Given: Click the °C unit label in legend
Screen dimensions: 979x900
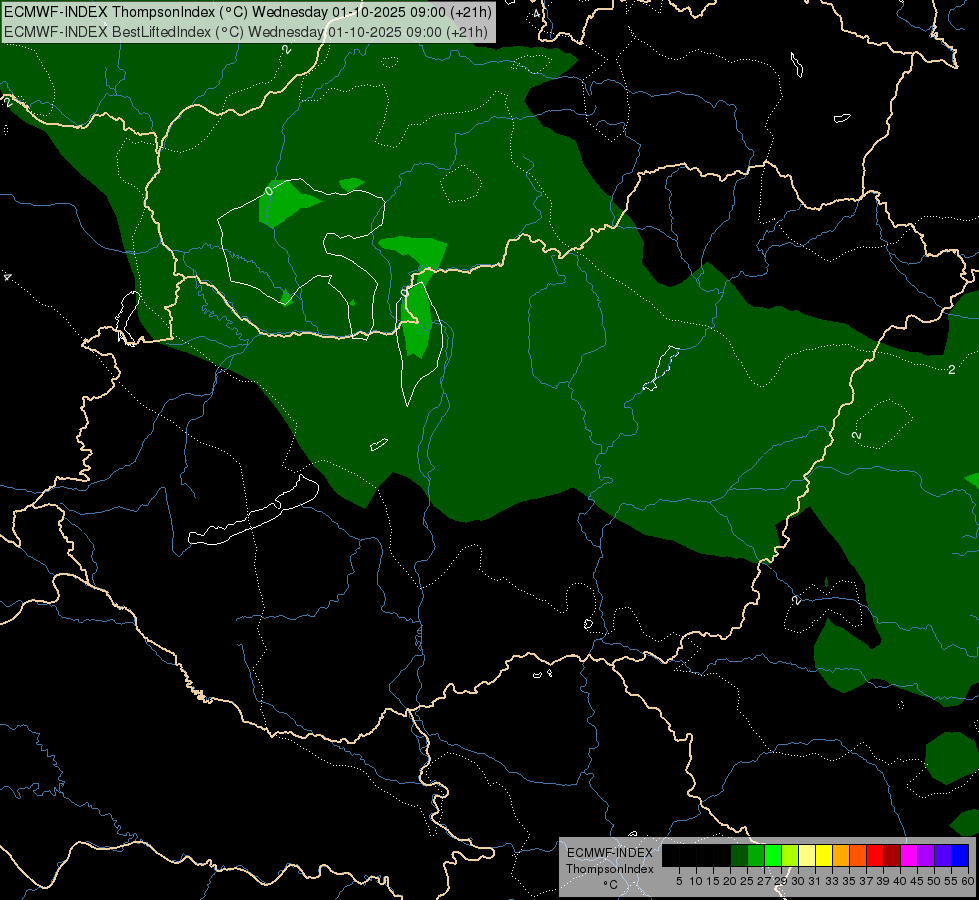Looking at the screenshot, I should (609, 885).
